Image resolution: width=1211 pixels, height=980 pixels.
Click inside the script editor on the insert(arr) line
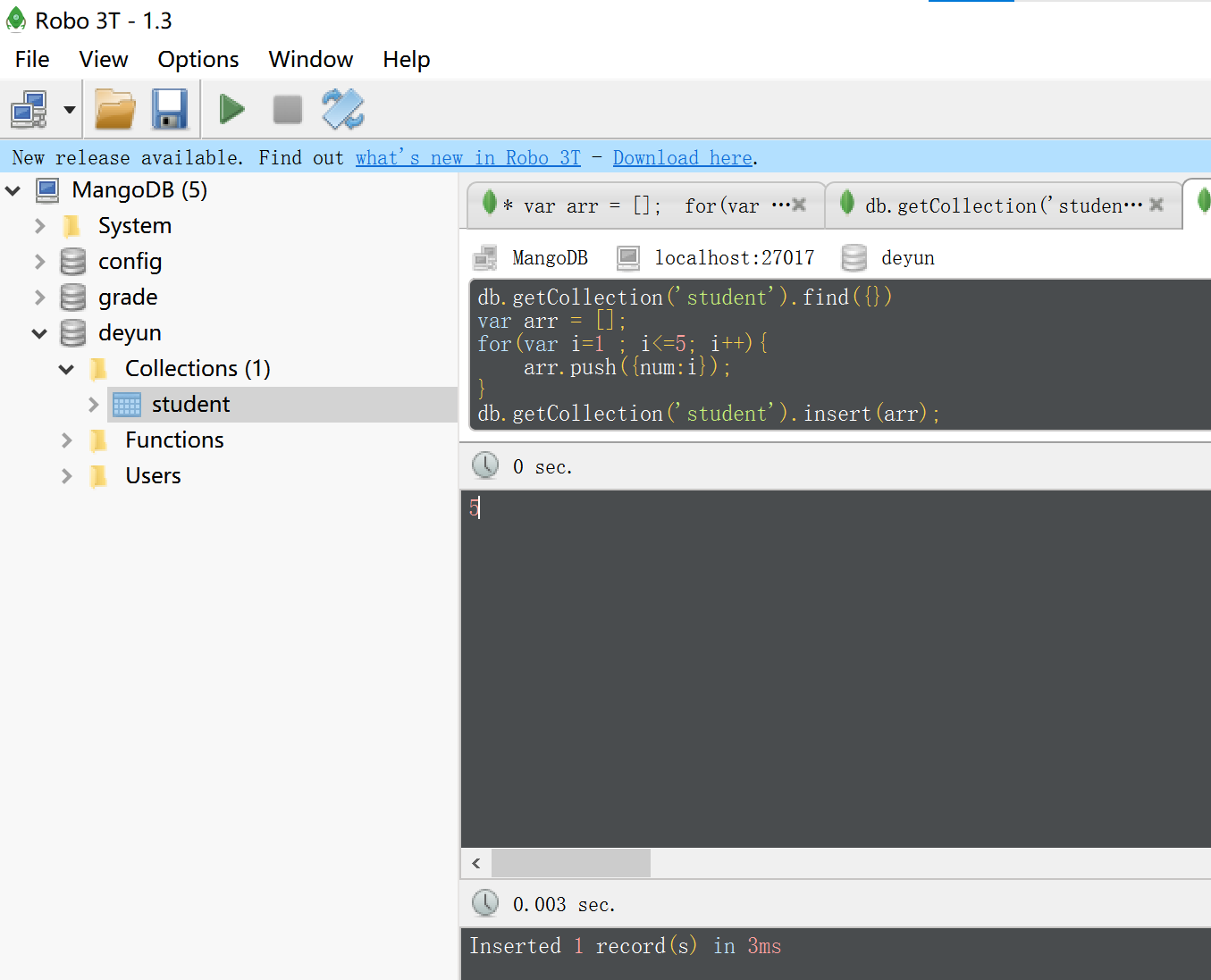(708, 414)
